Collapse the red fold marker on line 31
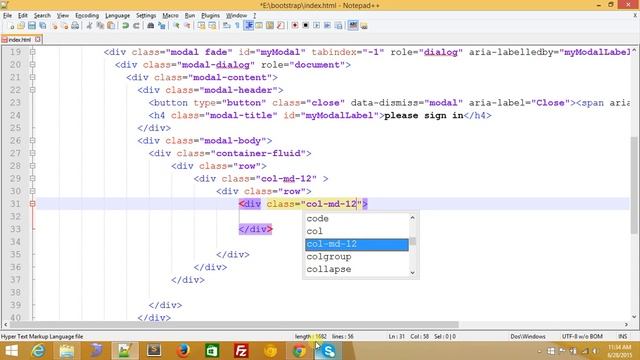 pyautogui.click(x=32, y=204)
